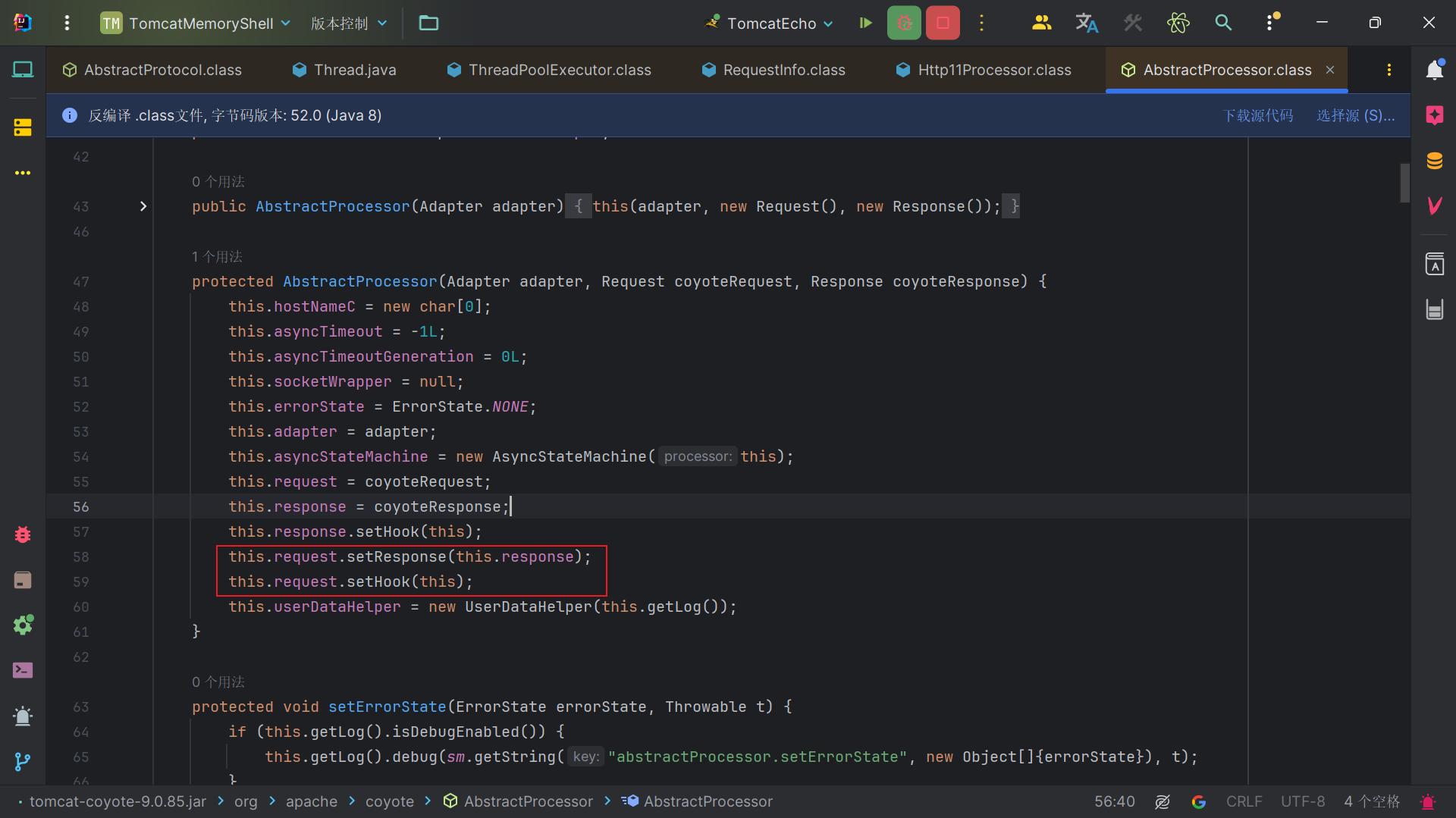Click the Google icon in status bar
Image resolution: width=1456 pixels, height=818 pixels.
[x=1198, y=801]
